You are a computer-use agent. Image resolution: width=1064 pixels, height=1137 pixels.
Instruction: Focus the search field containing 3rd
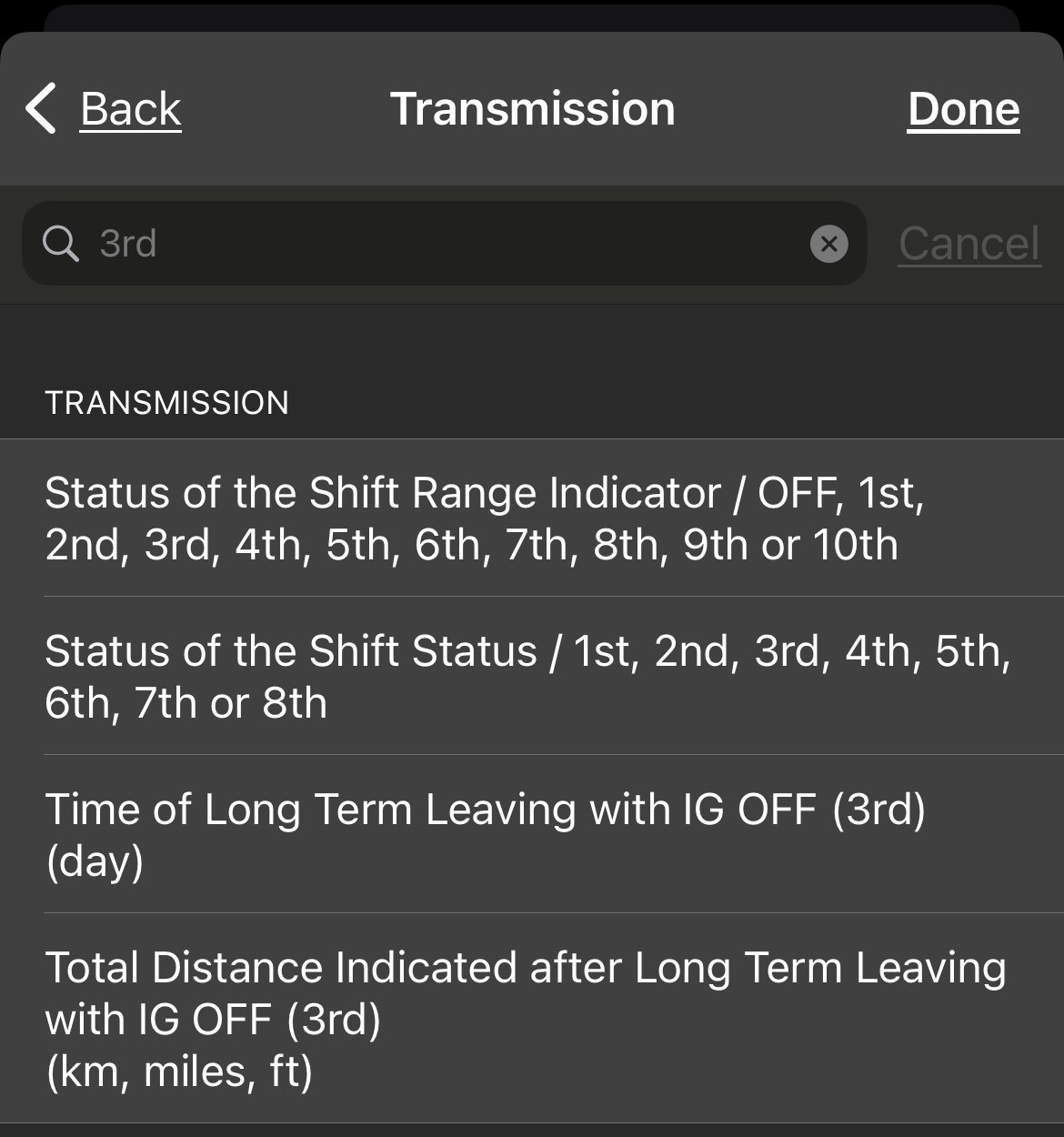[x=444, y=244]
